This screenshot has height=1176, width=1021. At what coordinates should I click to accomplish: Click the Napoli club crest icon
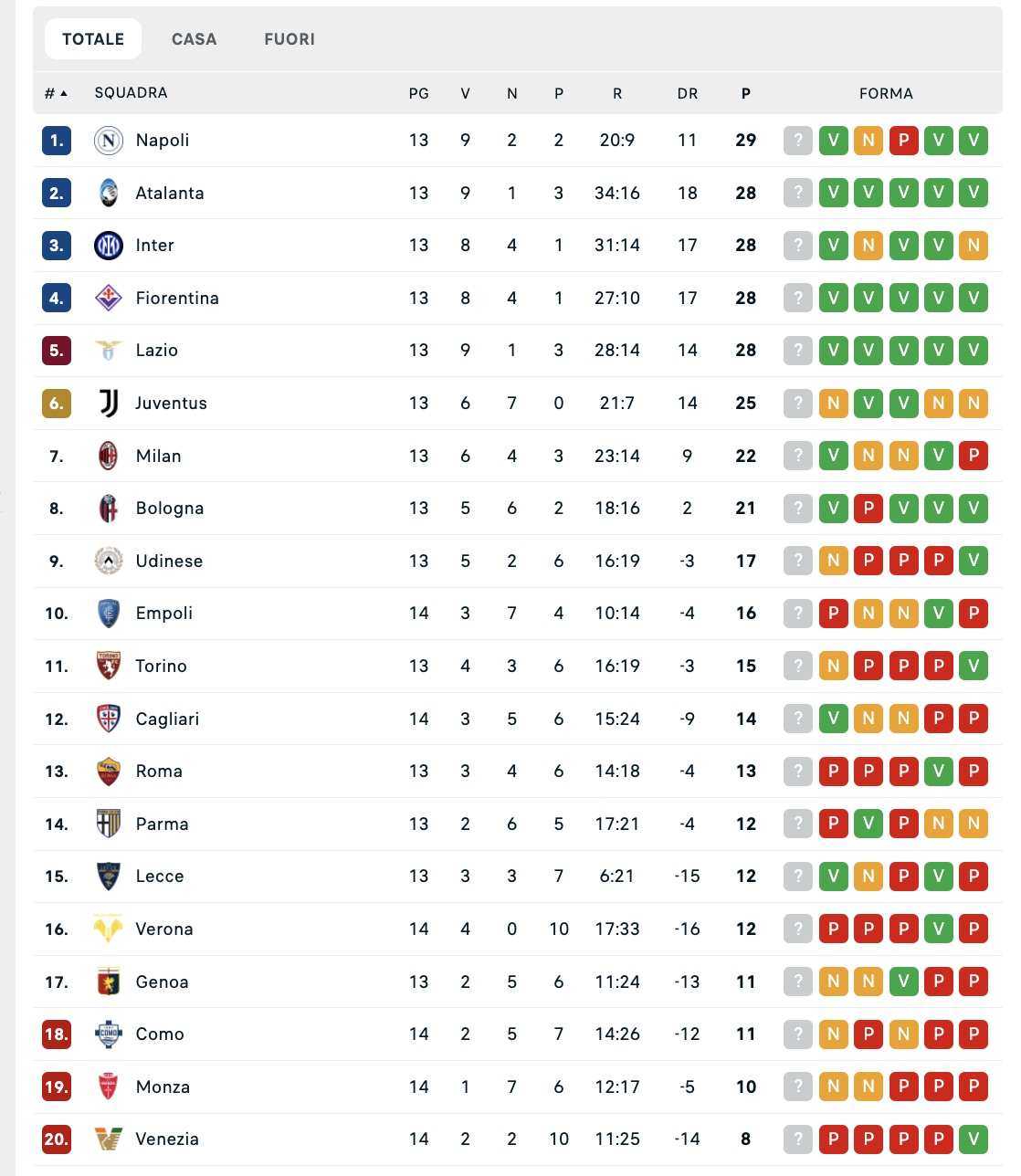pos(109,141)
